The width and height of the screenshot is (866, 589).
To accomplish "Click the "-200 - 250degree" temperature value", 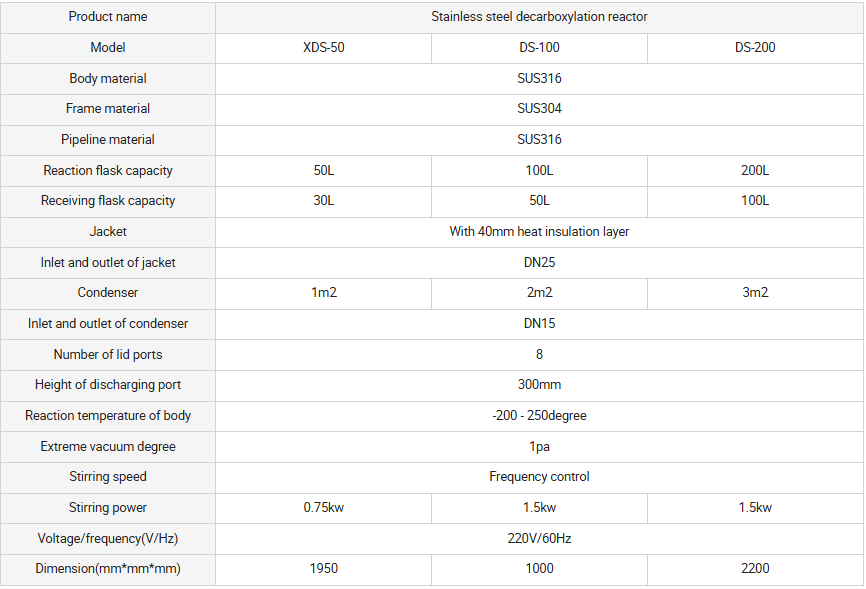I will 539,415.
